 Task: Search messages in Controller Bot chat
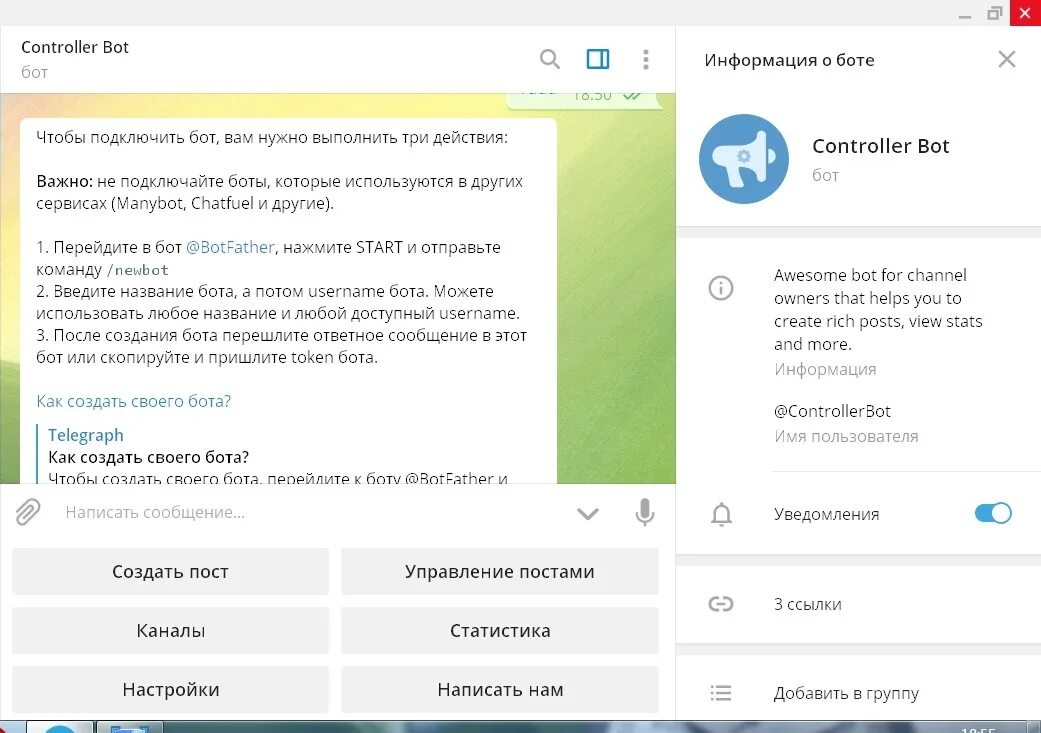tap(549, 59)
